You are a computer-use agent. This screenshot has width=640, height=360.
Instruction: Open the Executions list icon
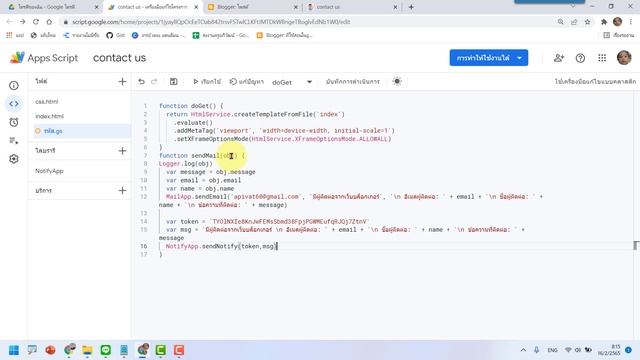[14, 141]
